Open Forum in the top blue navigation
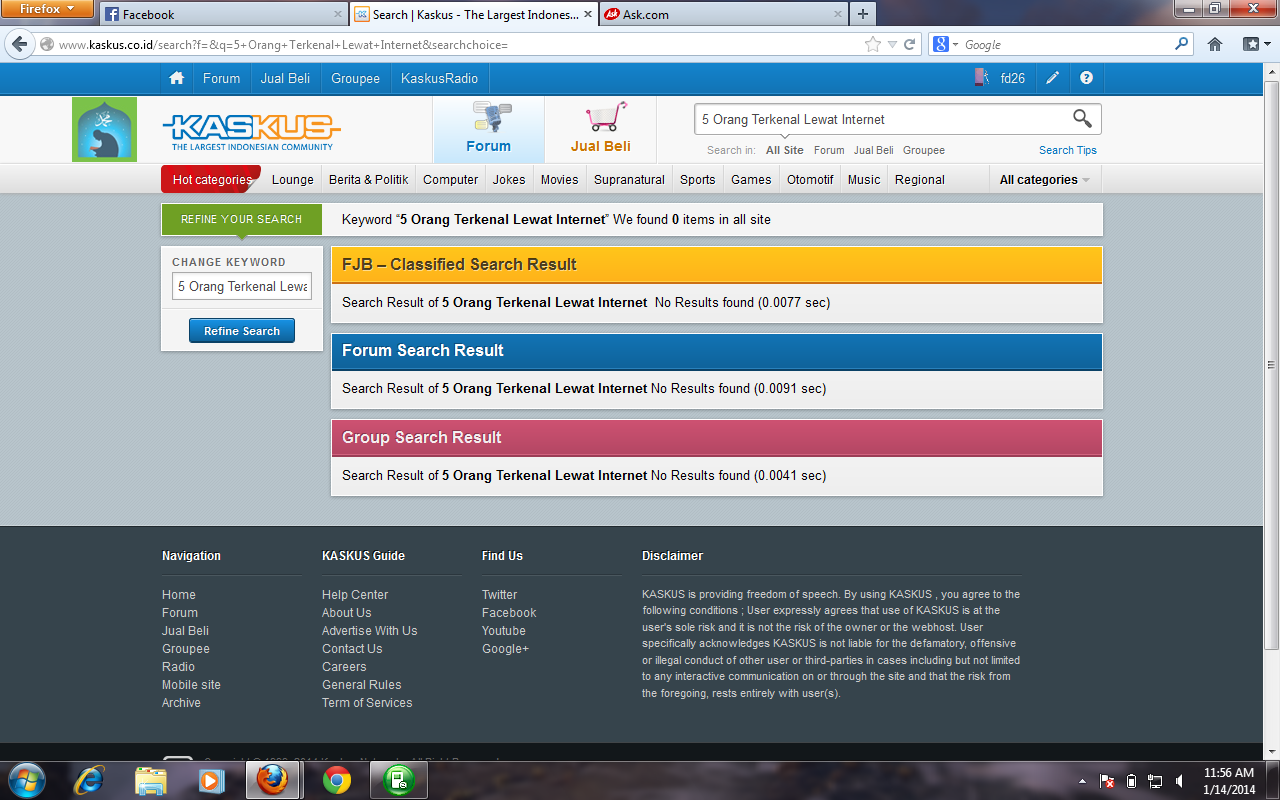 tap(221, 78)
